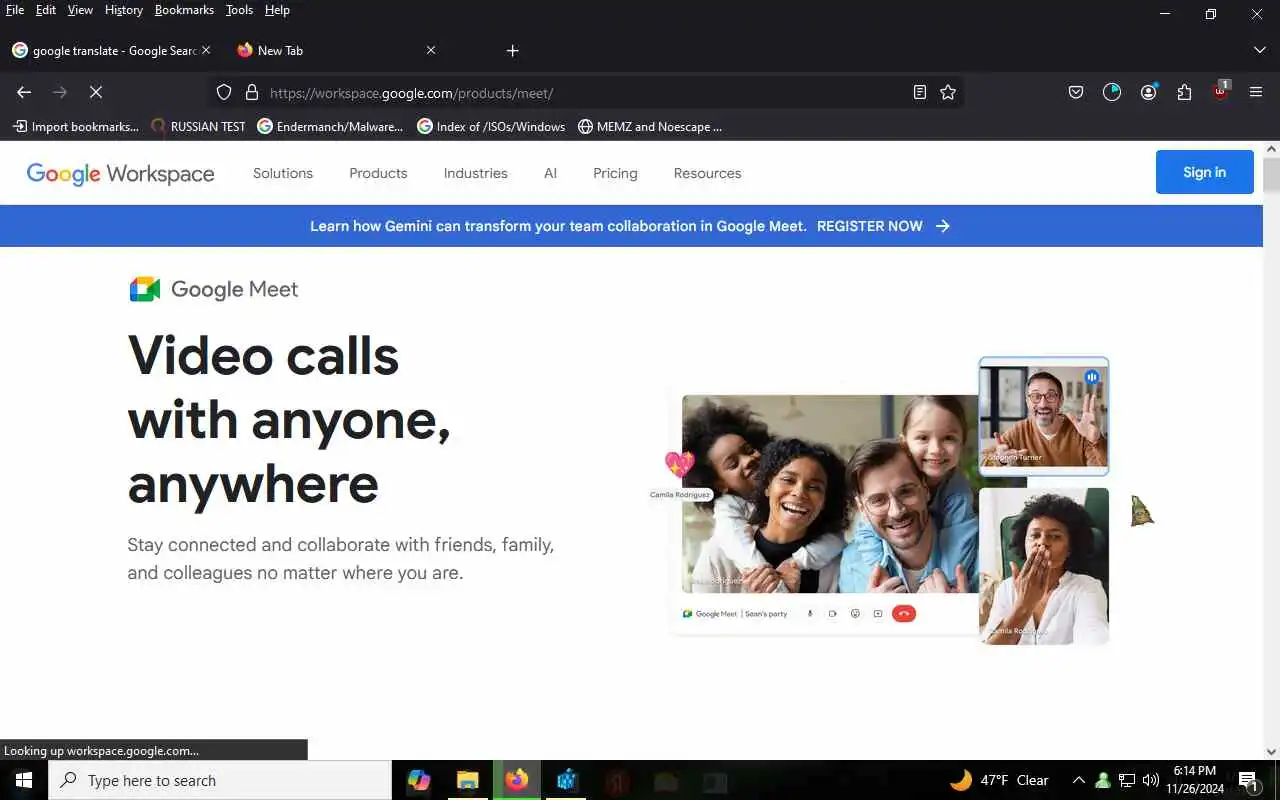
Task: Show hidden system tray icons
Action: [x=1078, y=780]
